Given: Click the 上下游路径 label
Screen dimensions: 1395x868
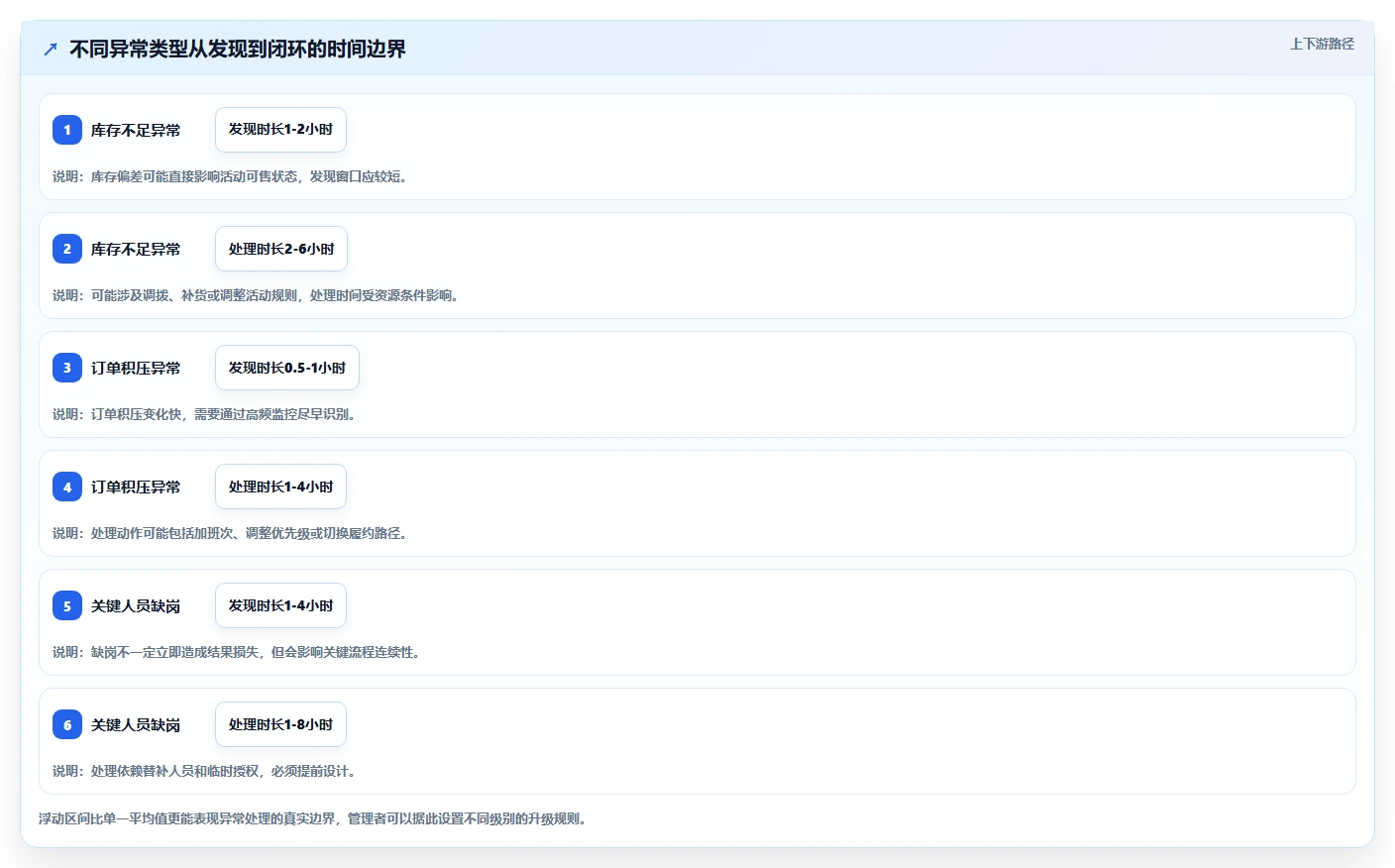Looking at the screenshot, I should point(1322,44).
